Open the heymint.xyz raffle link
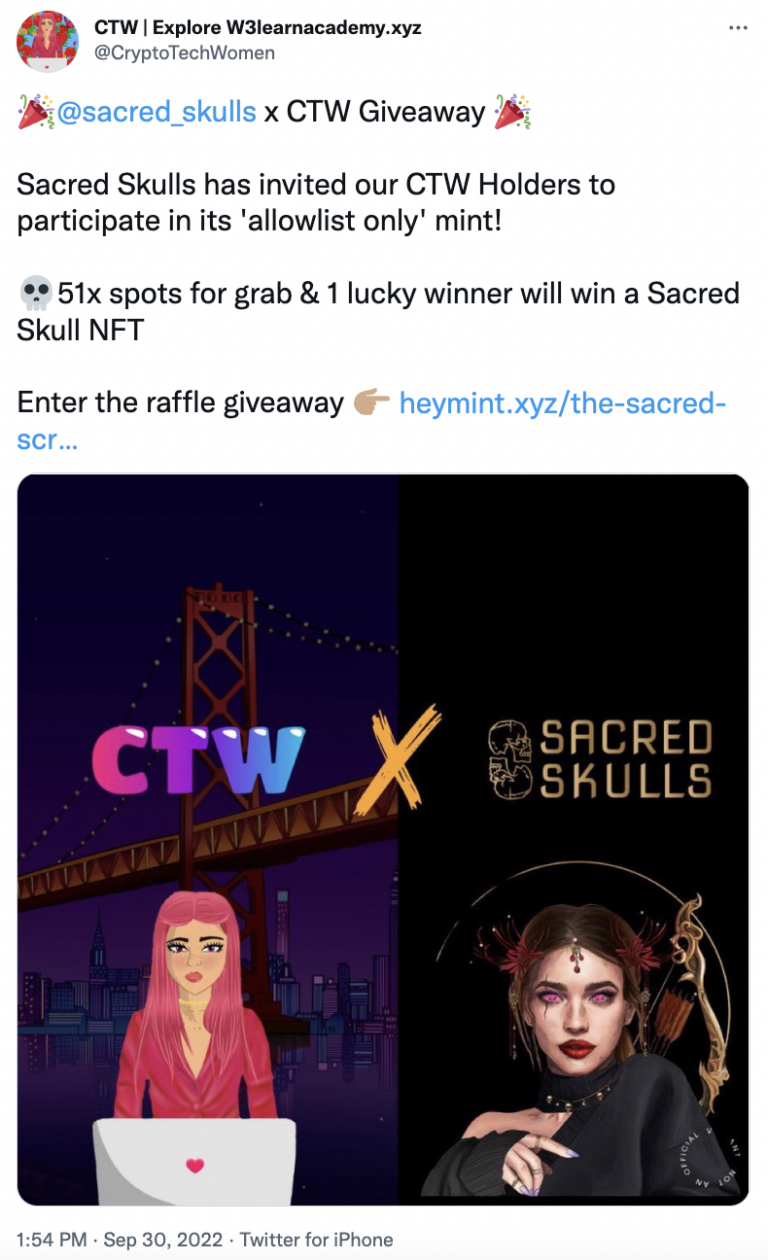This screenshot has width=768, height=1260. (x=371, y=420)
